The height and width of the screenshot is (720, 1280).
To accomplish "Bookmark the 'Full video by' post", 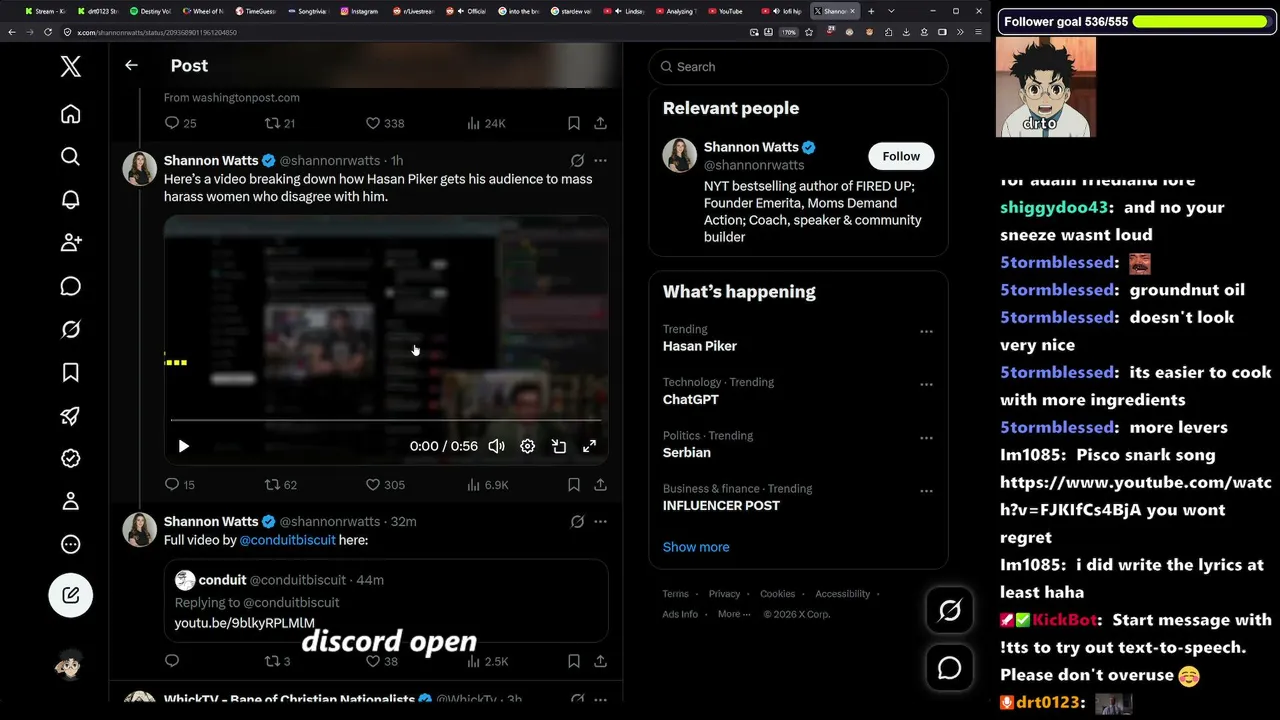I will coord(574,661).
